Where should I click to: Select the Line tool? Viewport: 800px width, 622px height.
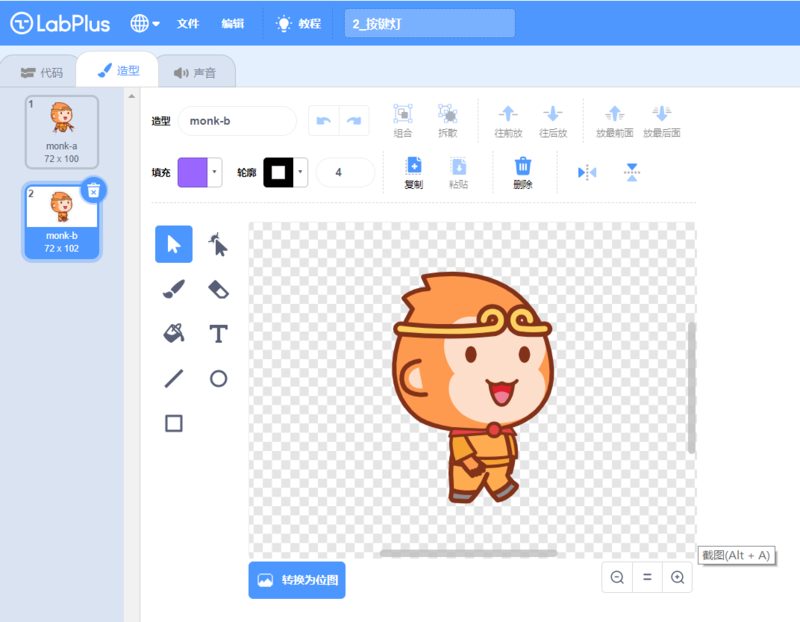pyautogui.click(x=173, y=379)
